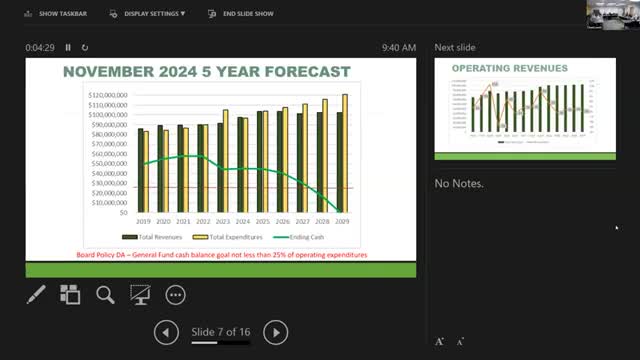Select the video call camera thumbnail
The height and width of the screenshot is (360, 640).
613,15
